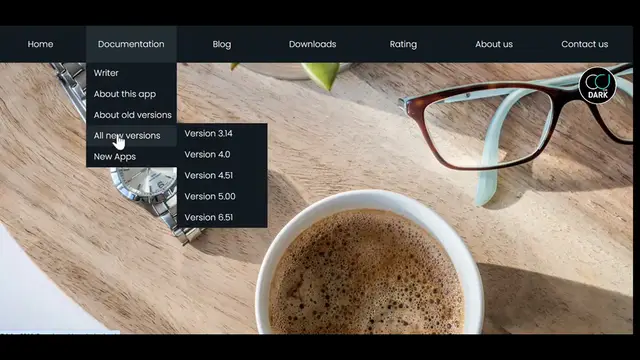Open the Home menu item

coord(40,44)
